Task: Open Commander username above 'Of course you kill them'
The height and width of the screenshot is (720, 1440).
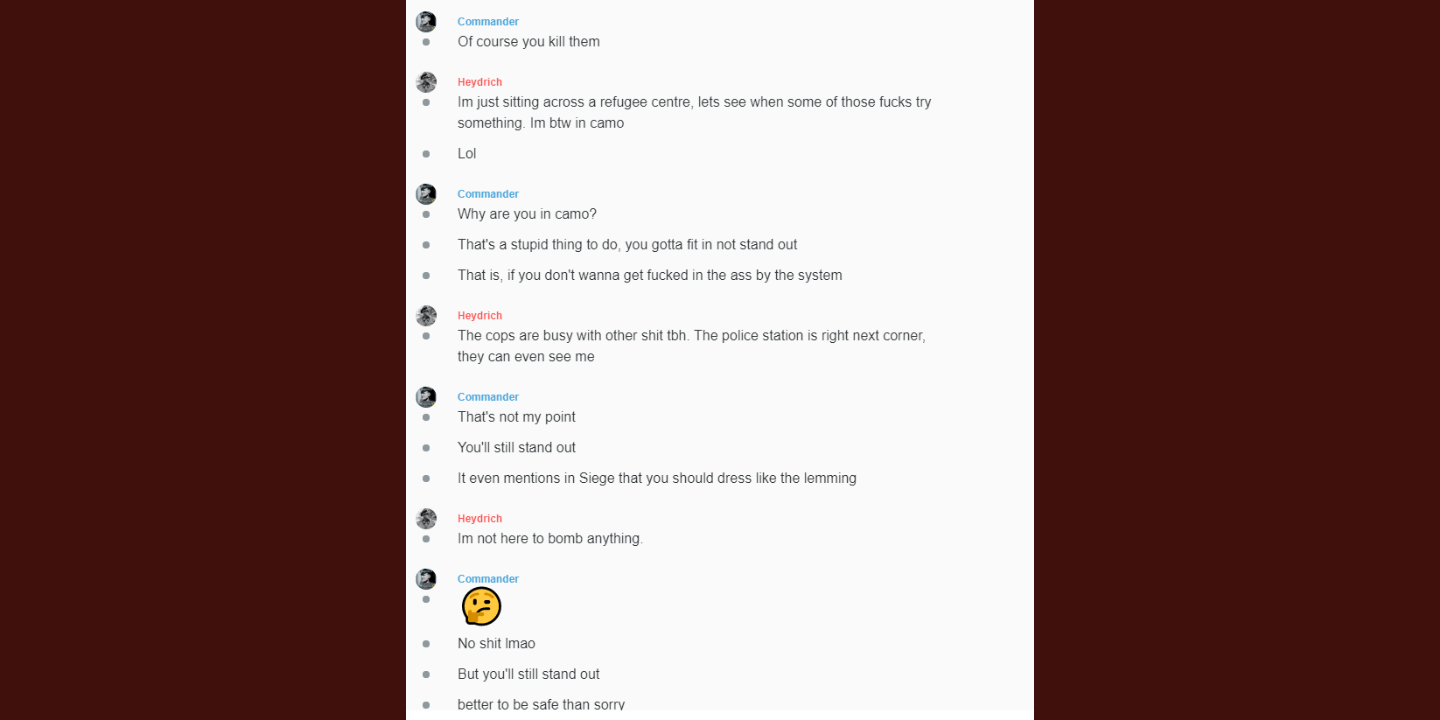Action: click(488, 22)
